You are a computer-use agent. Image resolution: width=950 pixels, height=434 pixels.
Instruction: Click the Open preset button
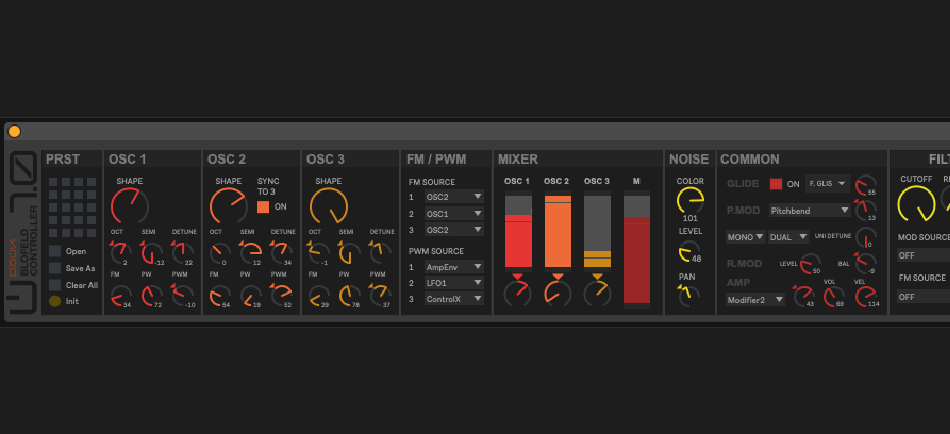pos(55,251)
